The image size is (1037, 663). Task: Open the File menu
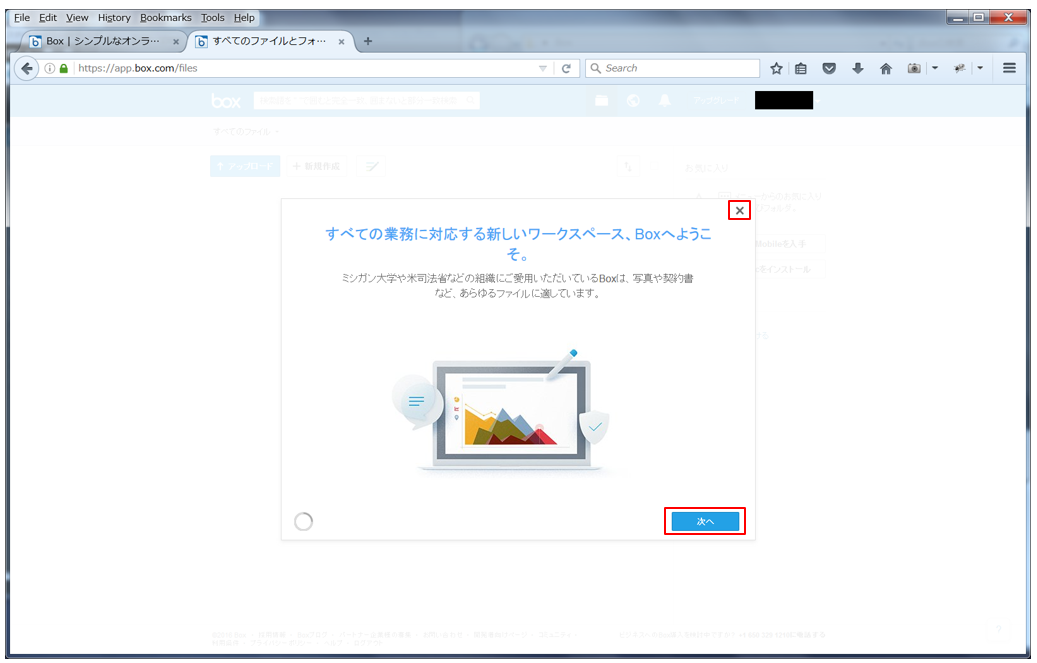click(x=22, y=18)
